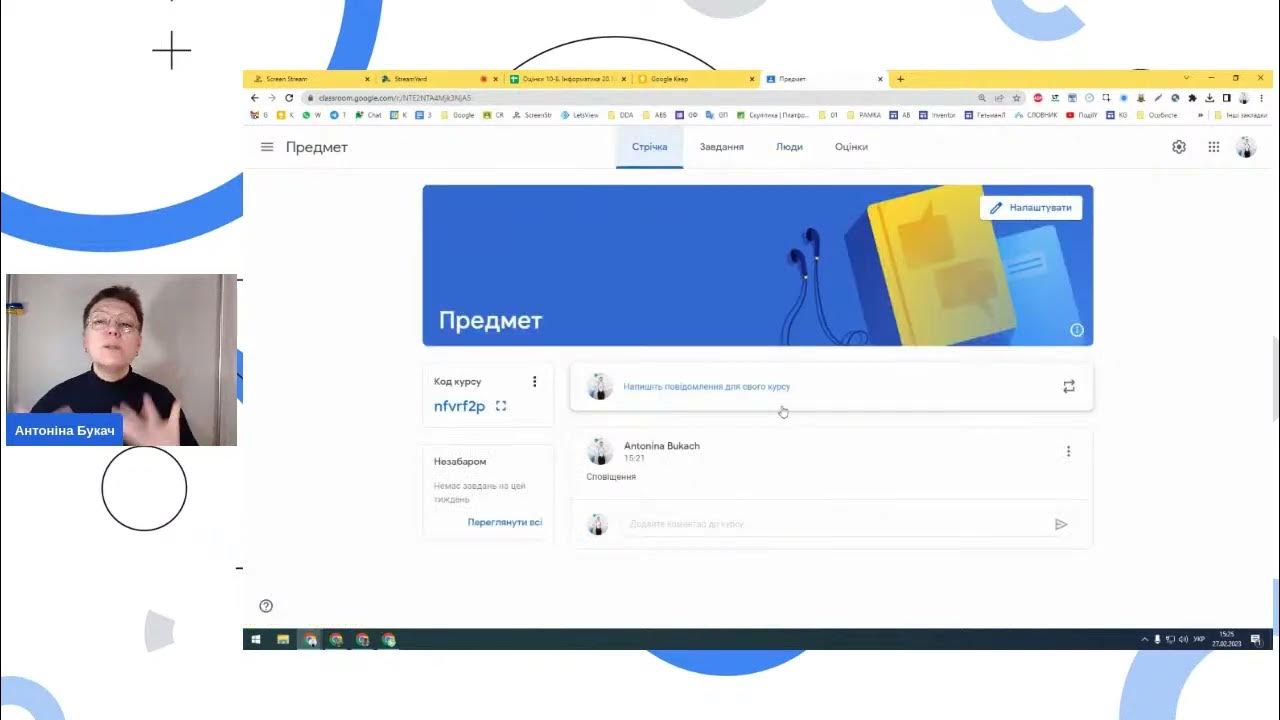The width and height of the screenshot is (1280, 720).
Task: Open class settings gear icon
Action: (1179, 147)
